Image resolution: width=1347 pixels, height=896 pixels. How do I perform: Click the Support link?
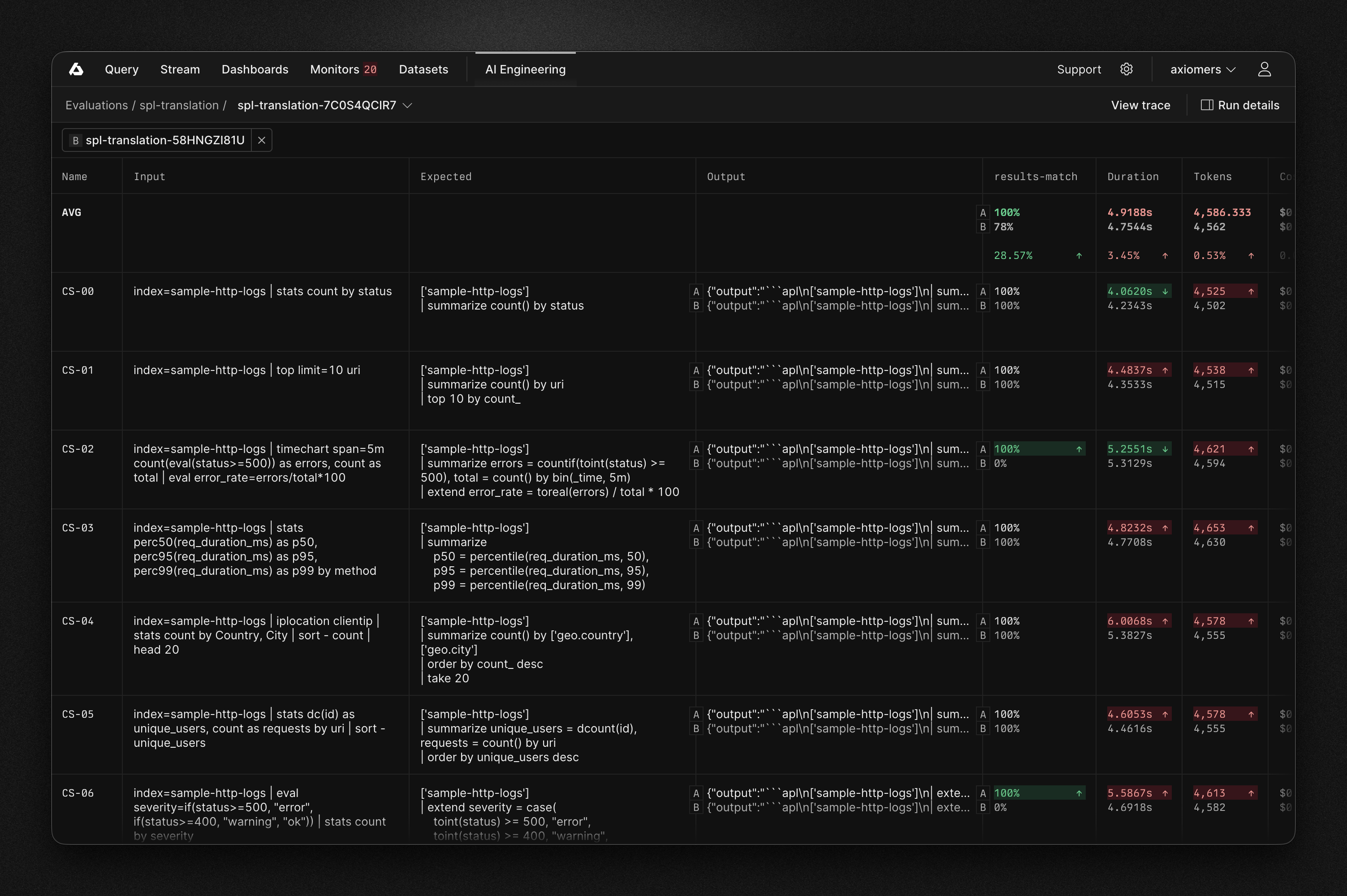tap(1079, 69)
